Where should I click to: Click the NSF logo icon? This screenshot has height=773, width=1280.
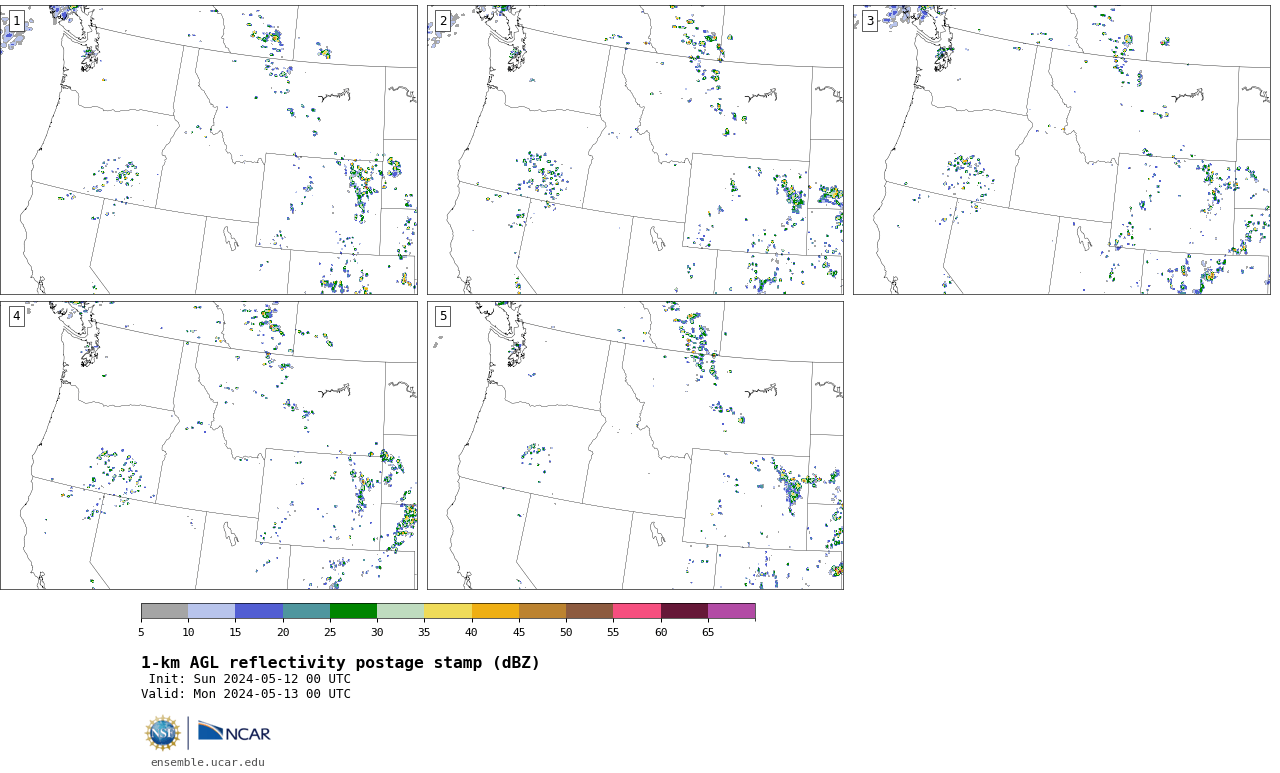(x=163, y=733)
